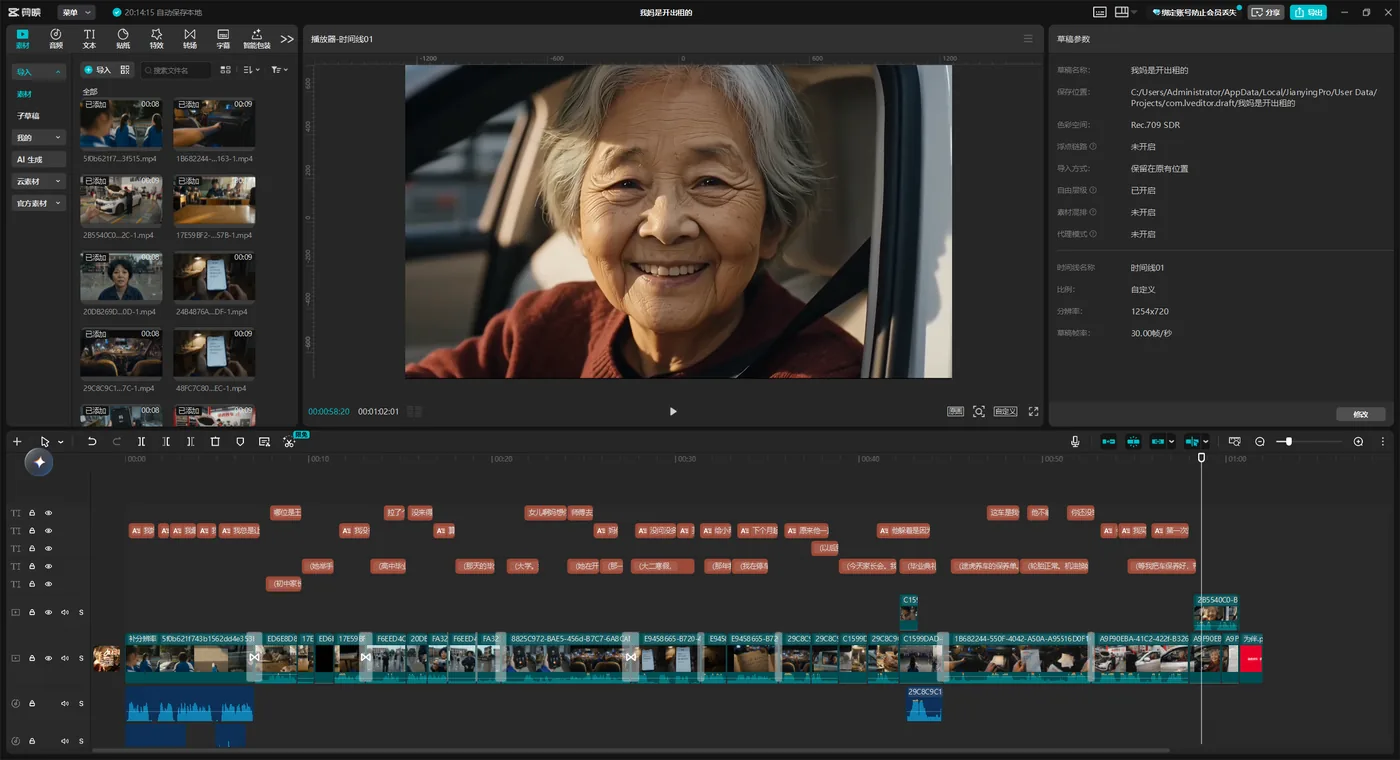Hide the topmost text track with eye icon
Image resolution: width=1400 pixels, height=760 pixels.
click(48, 513)
